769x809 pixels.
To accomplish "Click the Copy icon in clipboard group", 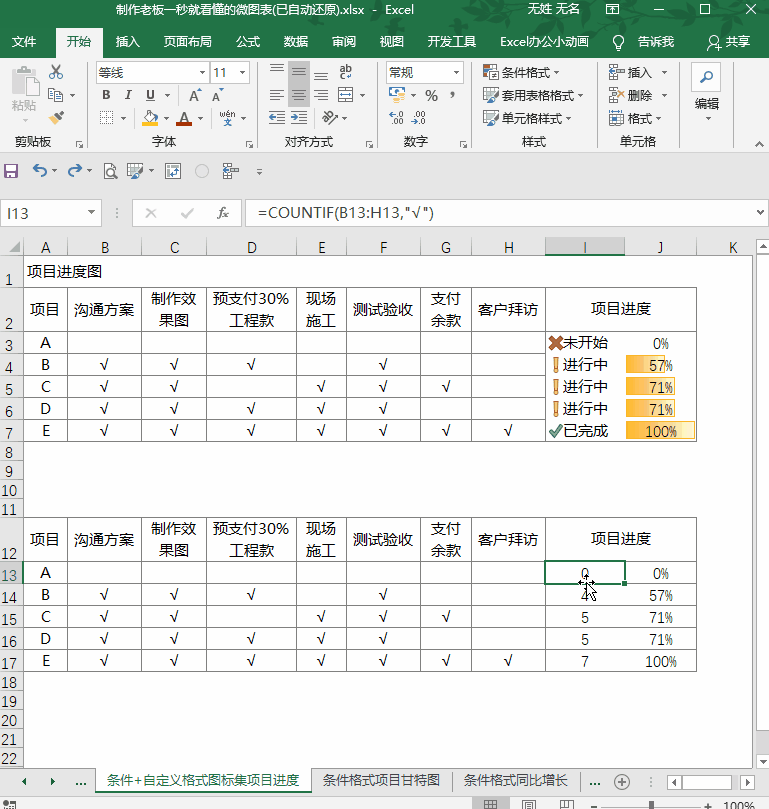I will [55, 95].
